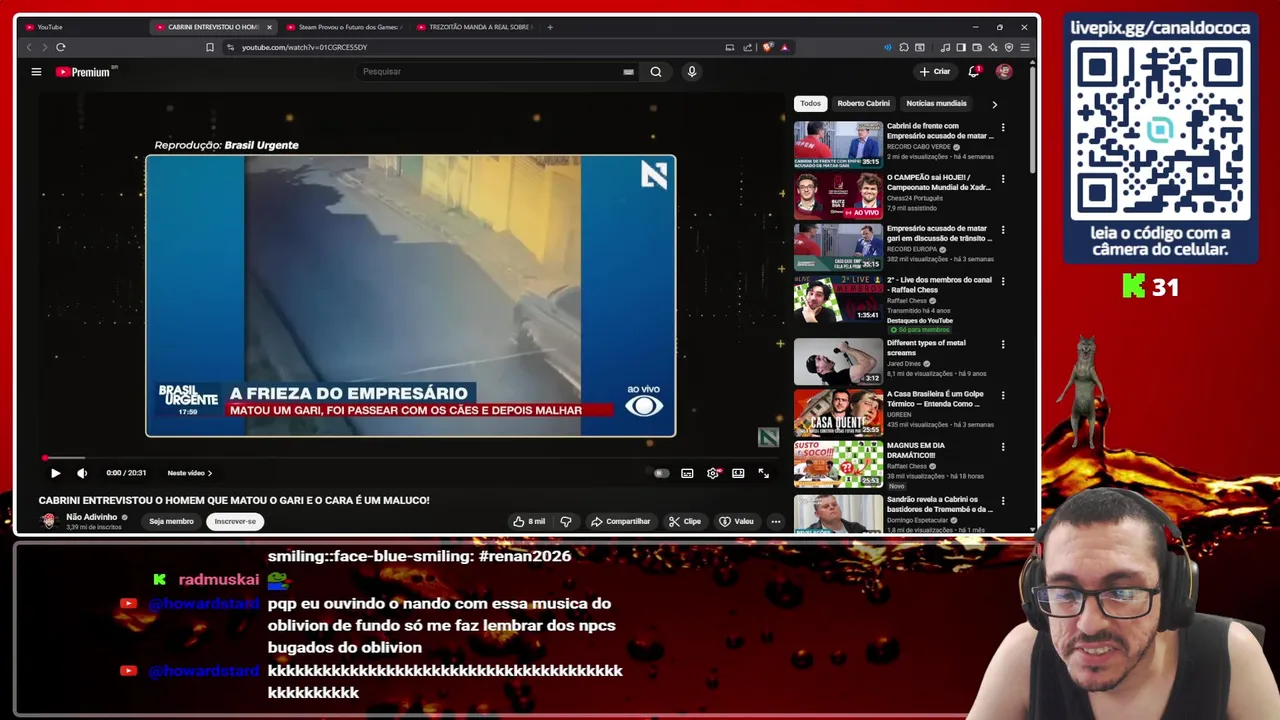Open 'MAGNUS EM DIA DRAMÁTICO!!!' video title

coord(916,450)
